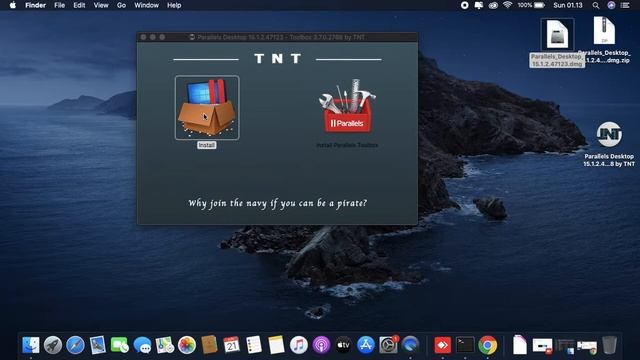Open the Finder menu
The width and height of the screenshot is (640, 360).
point(36,5)
